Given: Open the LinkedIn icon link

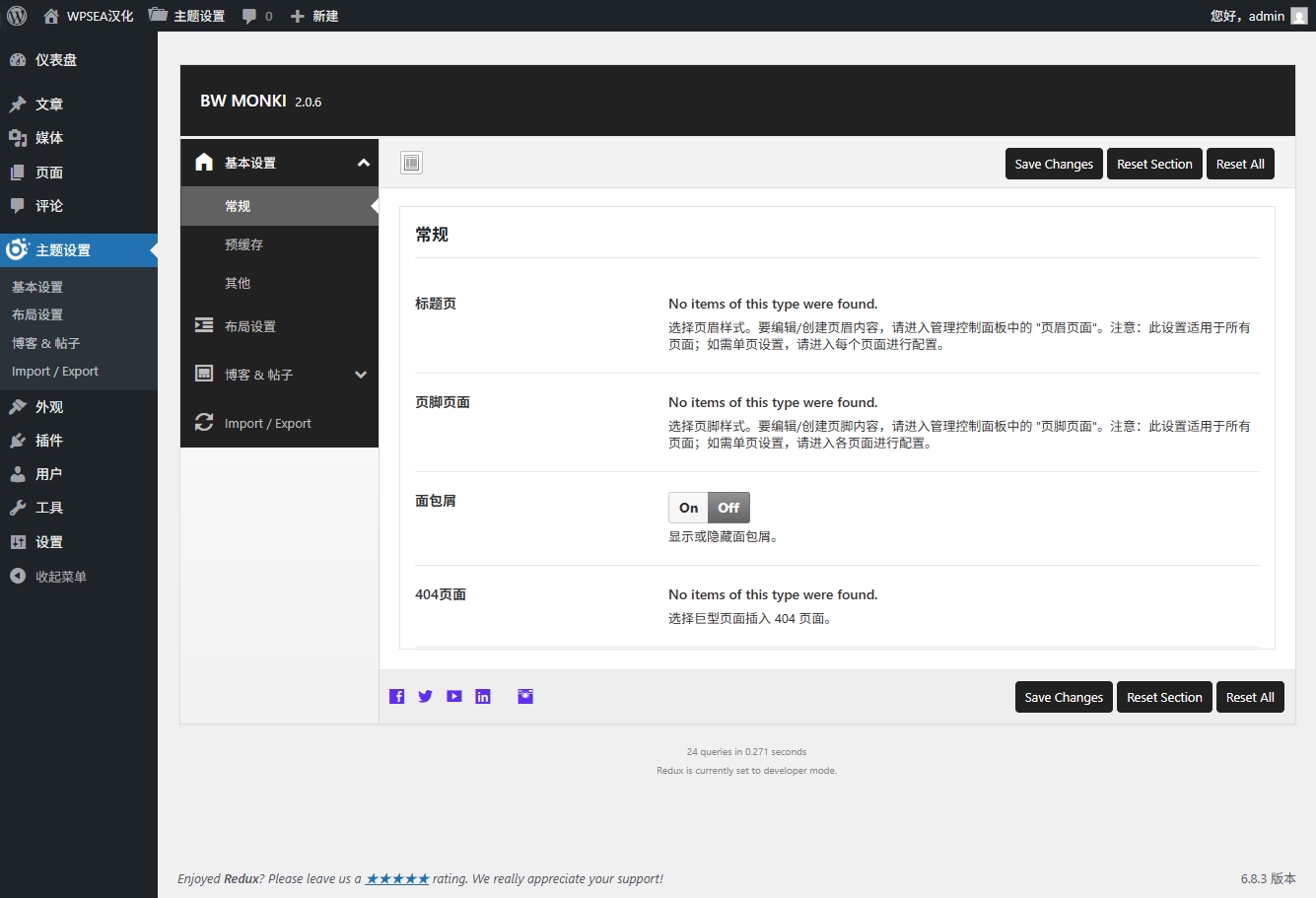Looking at the screenshot, I should [483, 697].
